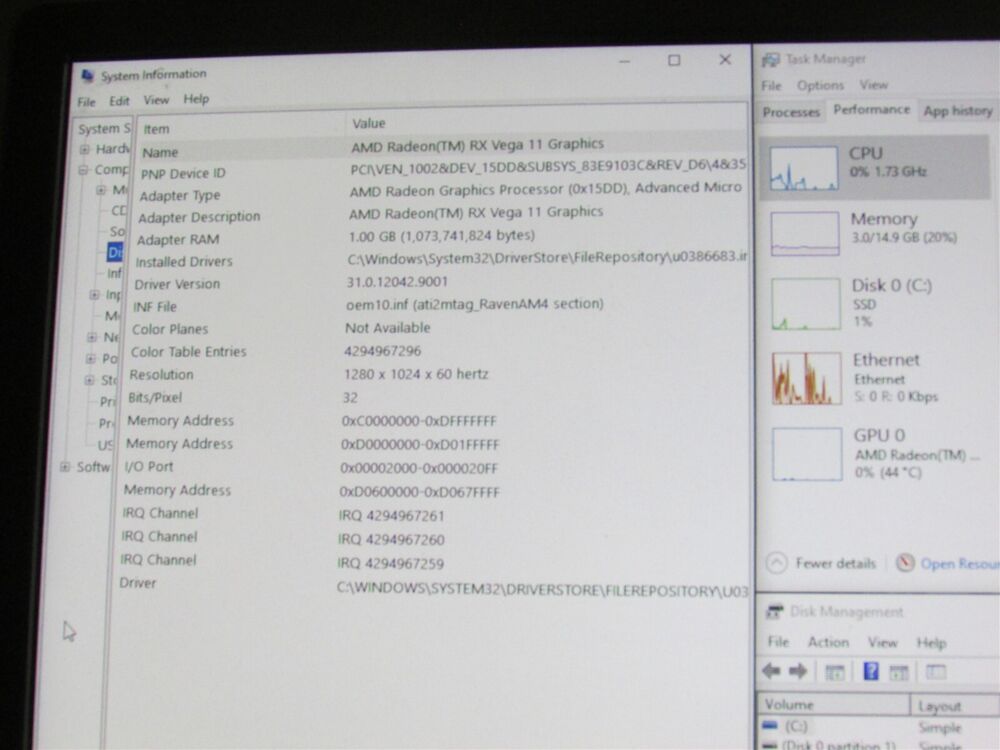Go back in Disk Management toolbar
Viewport: 1000px width, 750px height.
point(772,671)
